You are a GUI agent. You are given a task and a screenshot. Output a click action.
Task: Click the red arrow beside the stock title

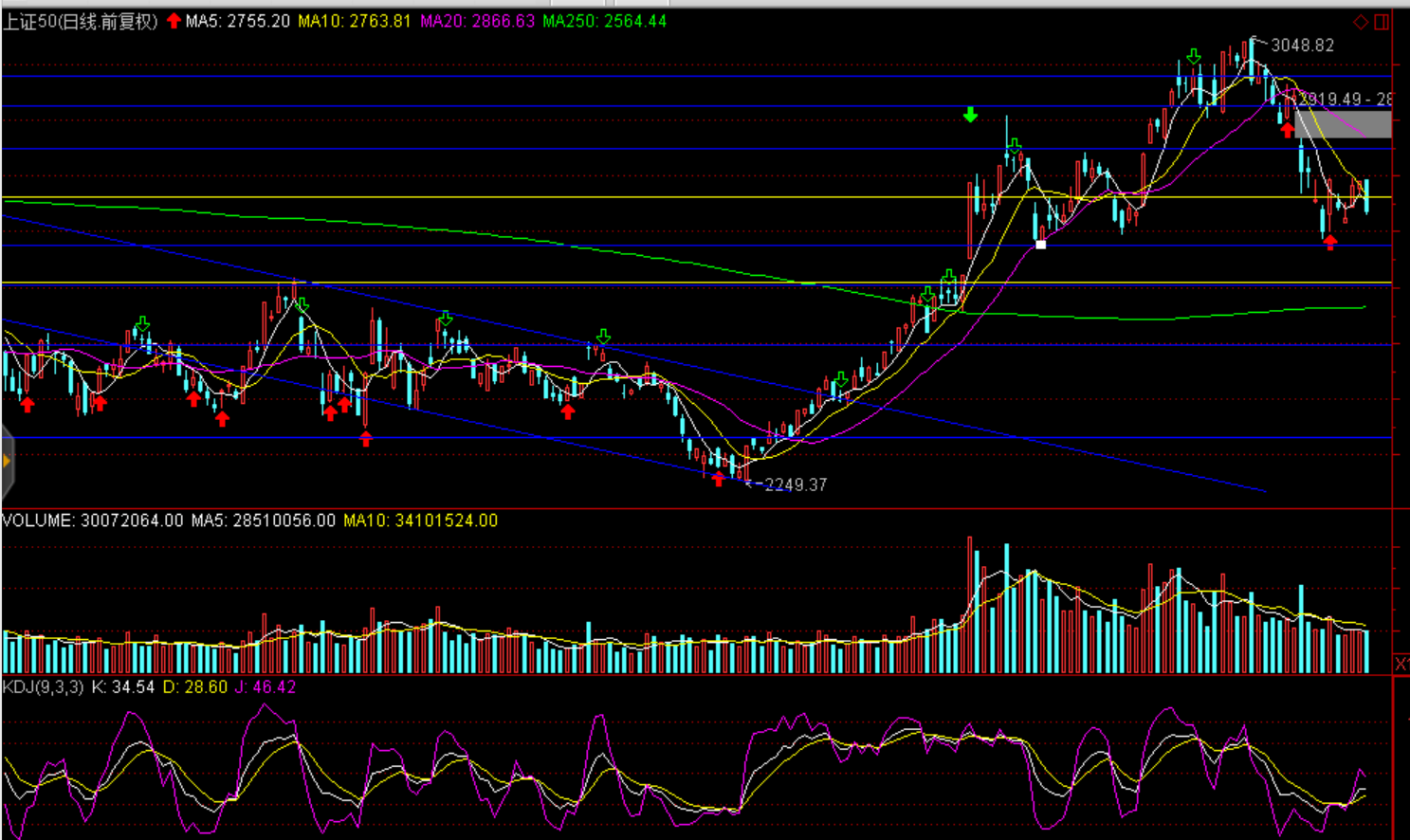174,21
